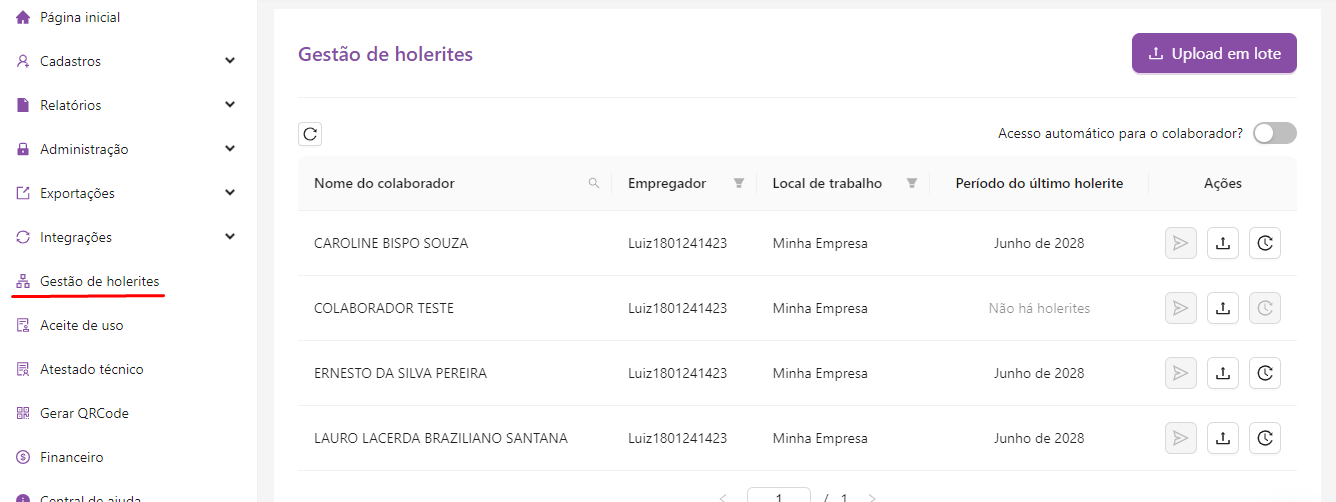Click the filter icon in the Empregador column
Viewport: 1336px width, 502px height.
(739, 183)
